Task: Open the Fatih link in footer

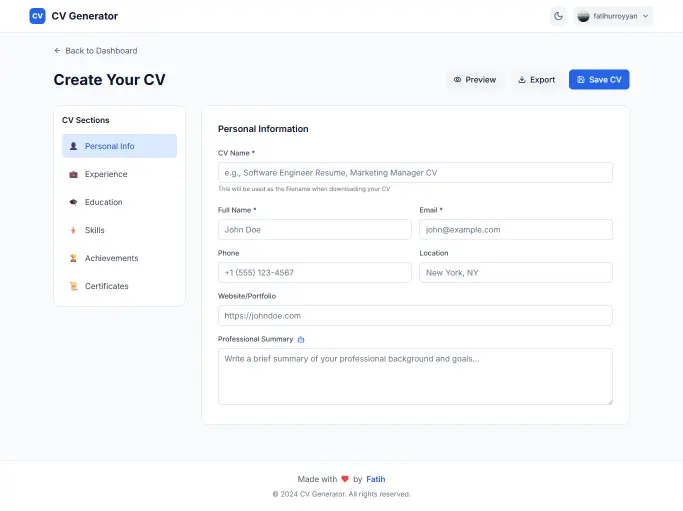Action: click(375, 479)
